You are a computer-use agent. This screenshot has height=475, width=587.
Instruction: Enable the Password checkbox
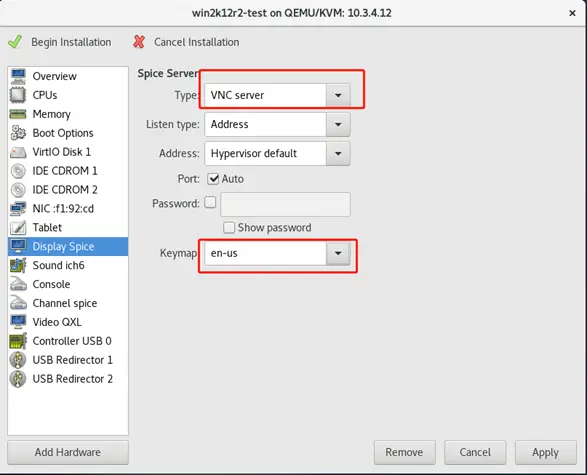[210, 203]
